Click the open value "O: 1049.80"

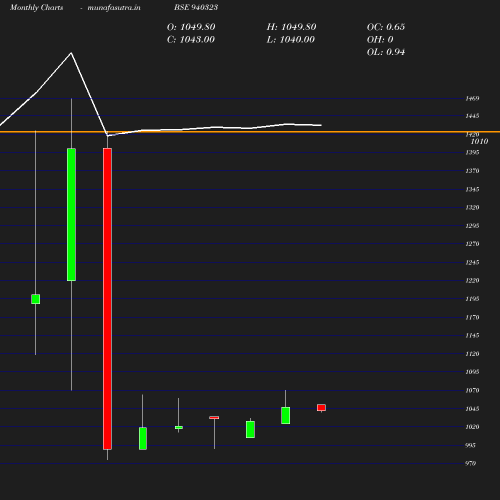point(191,27)
